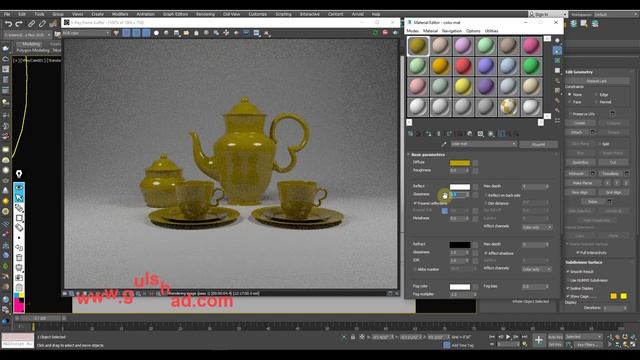Select the pink material sample slot
Image resolution: width=640 pixels, height=360 pixels.
pos(531,46)
